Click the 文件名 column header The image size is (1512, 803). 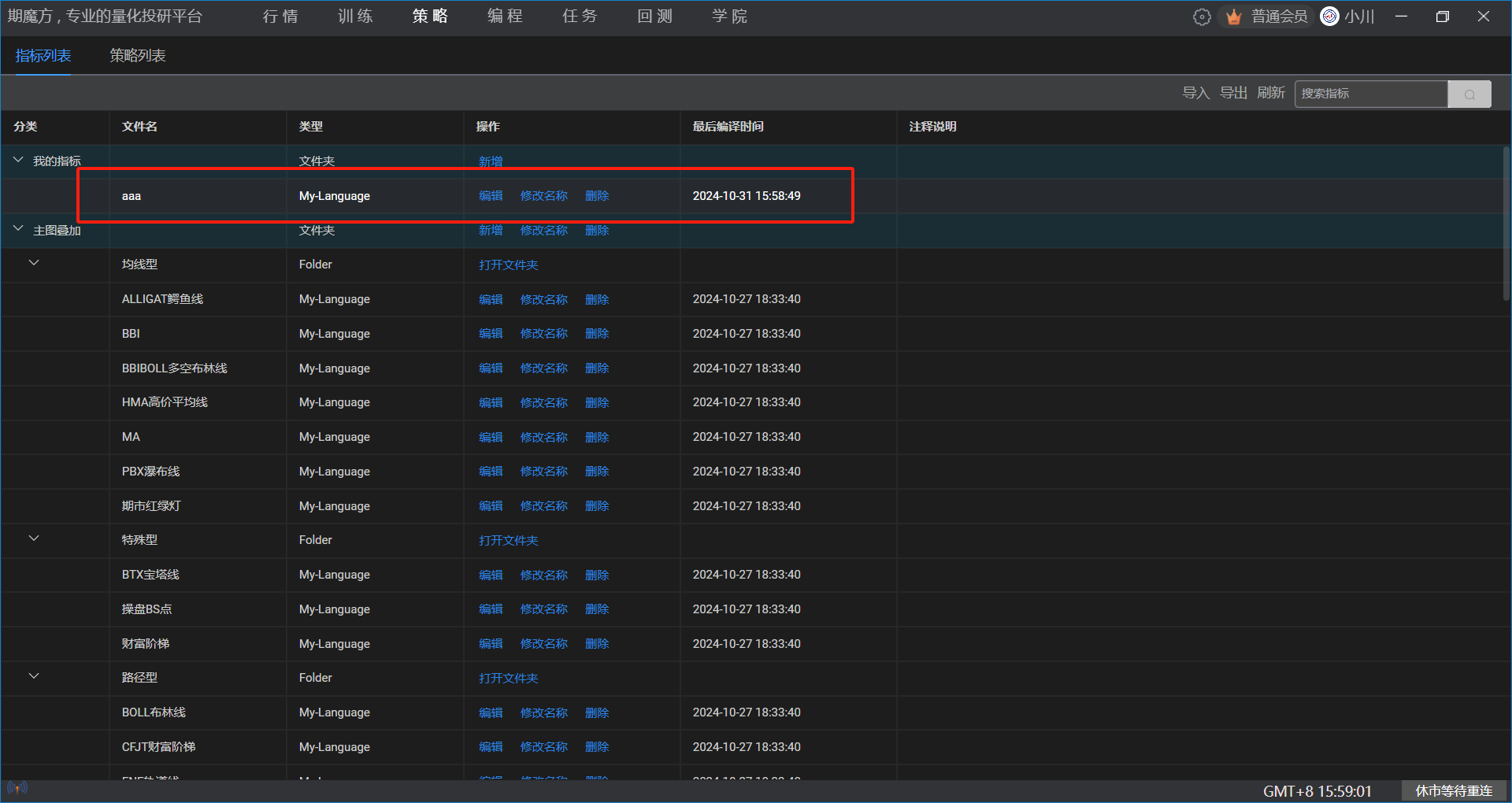point(139,127)
